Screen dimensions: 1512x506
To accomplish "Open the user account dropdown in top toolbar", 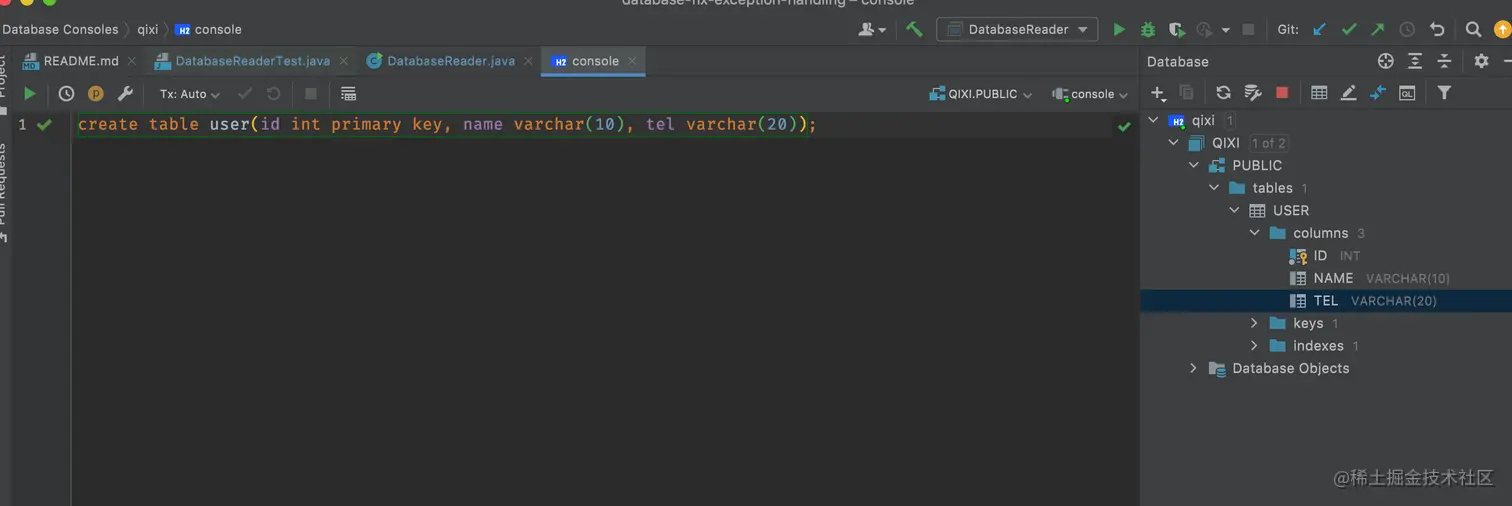I will pos(872,29).
